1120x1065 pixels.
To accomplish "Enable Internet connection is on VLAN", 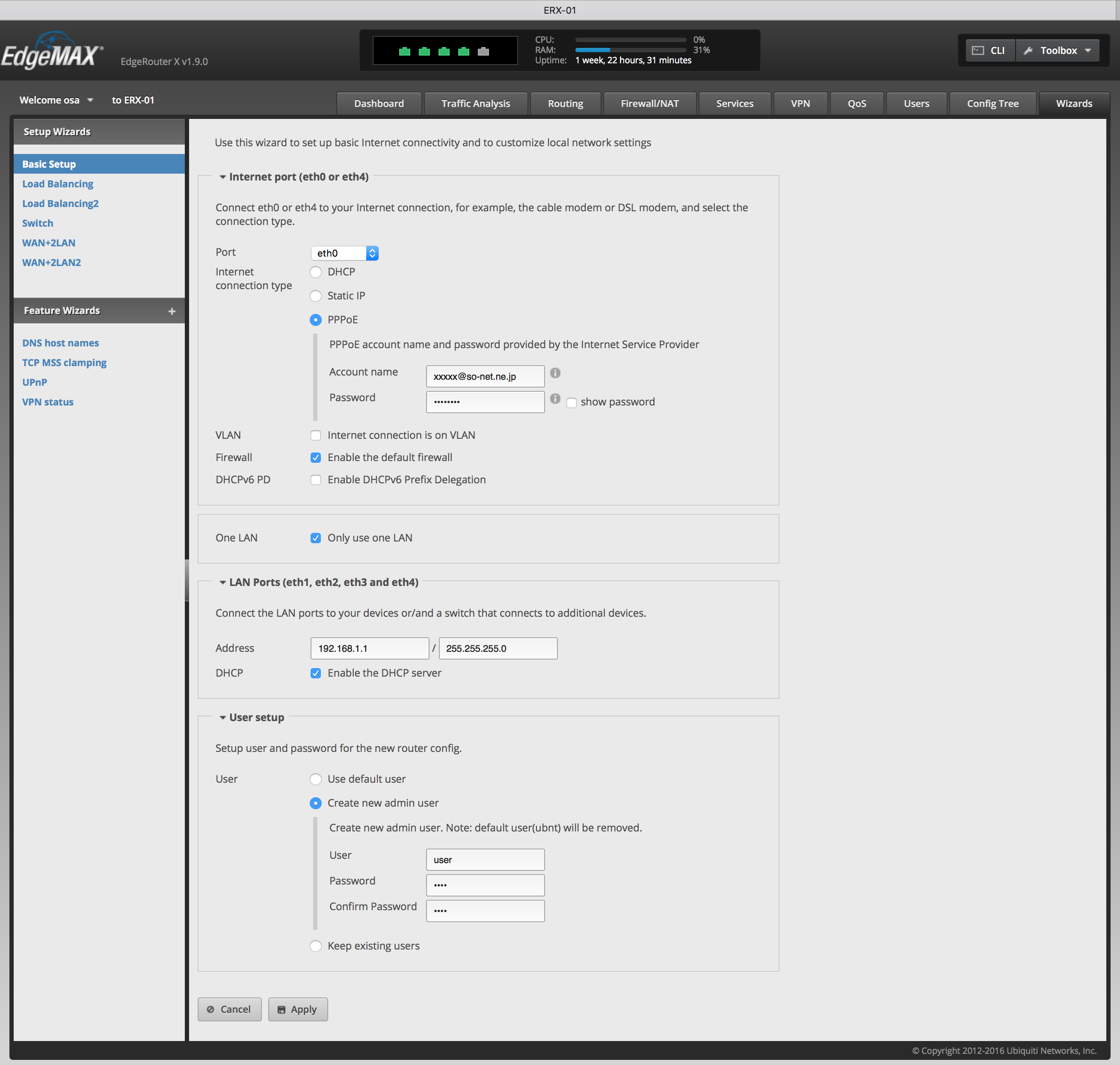I will pos(316,435).
